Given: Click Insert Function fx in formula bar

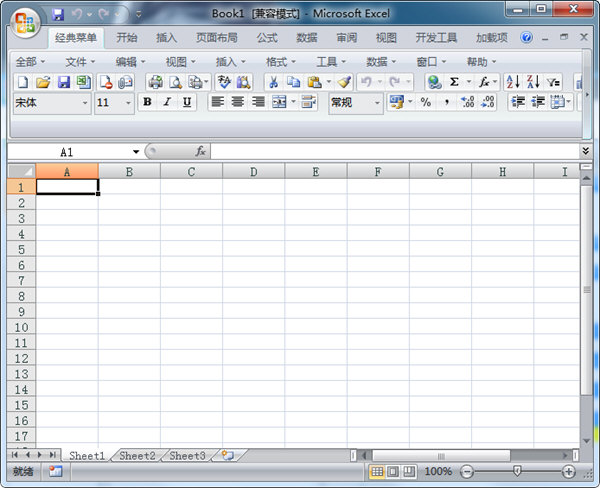Looking at the screenshot, I should [x=201, y=152].
